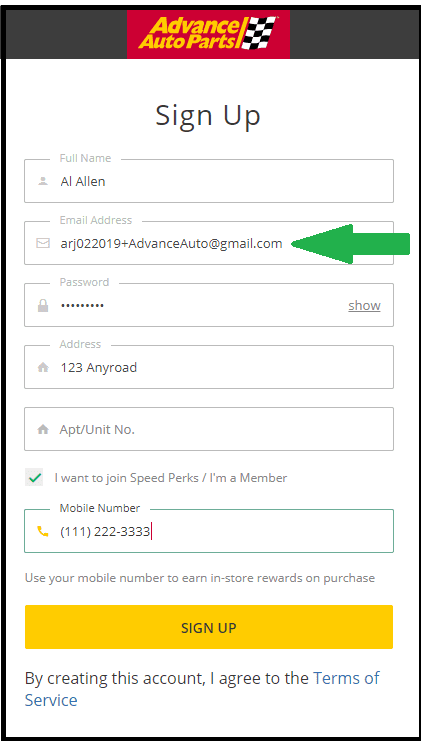The width and height of the screenshot is (421, 741).
Task: Click the SIGN UP button
Action: pos(209,627)
